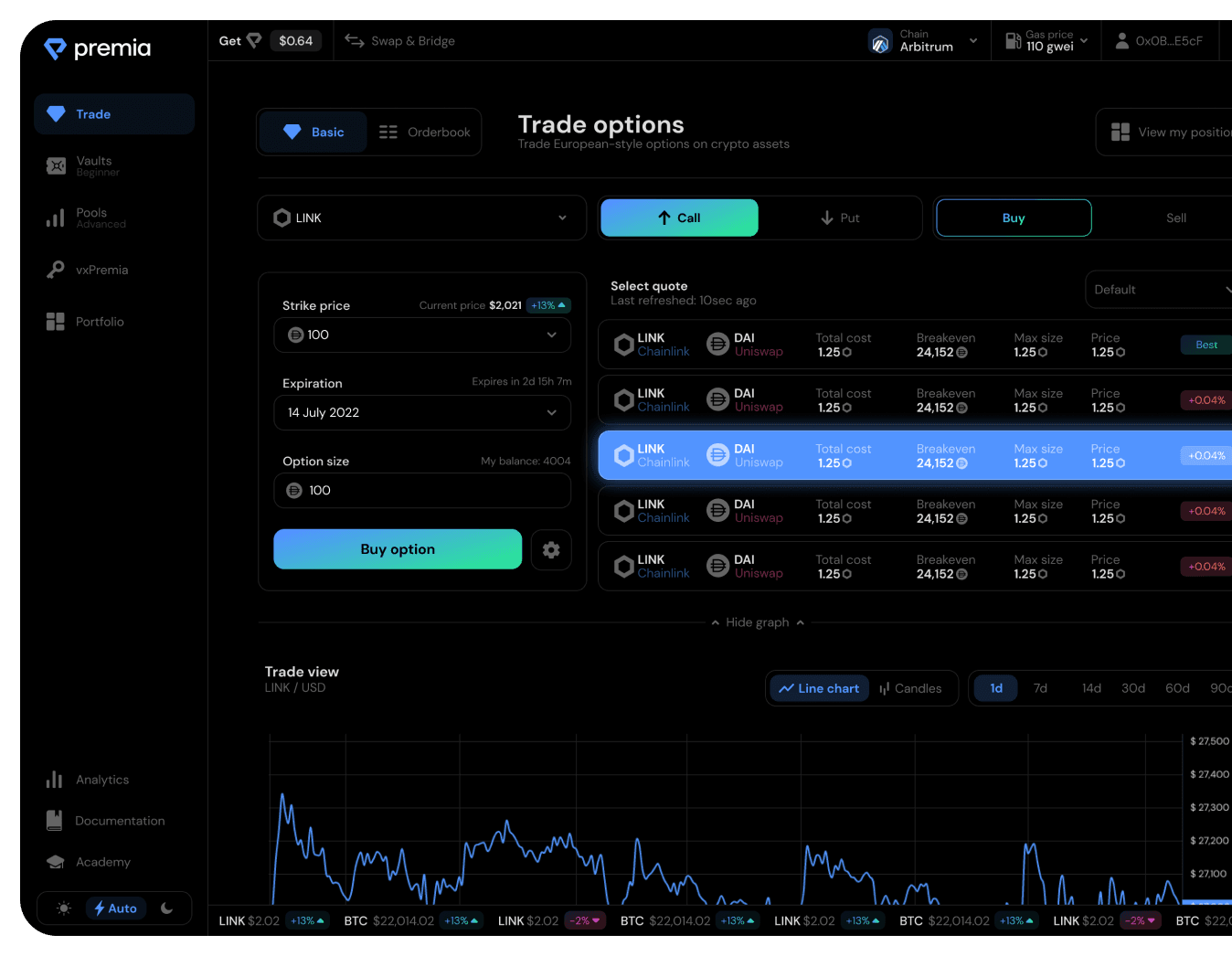1232x956 pixels.
Task: Click the sun light-mode icon
Action: click(63, 908)
